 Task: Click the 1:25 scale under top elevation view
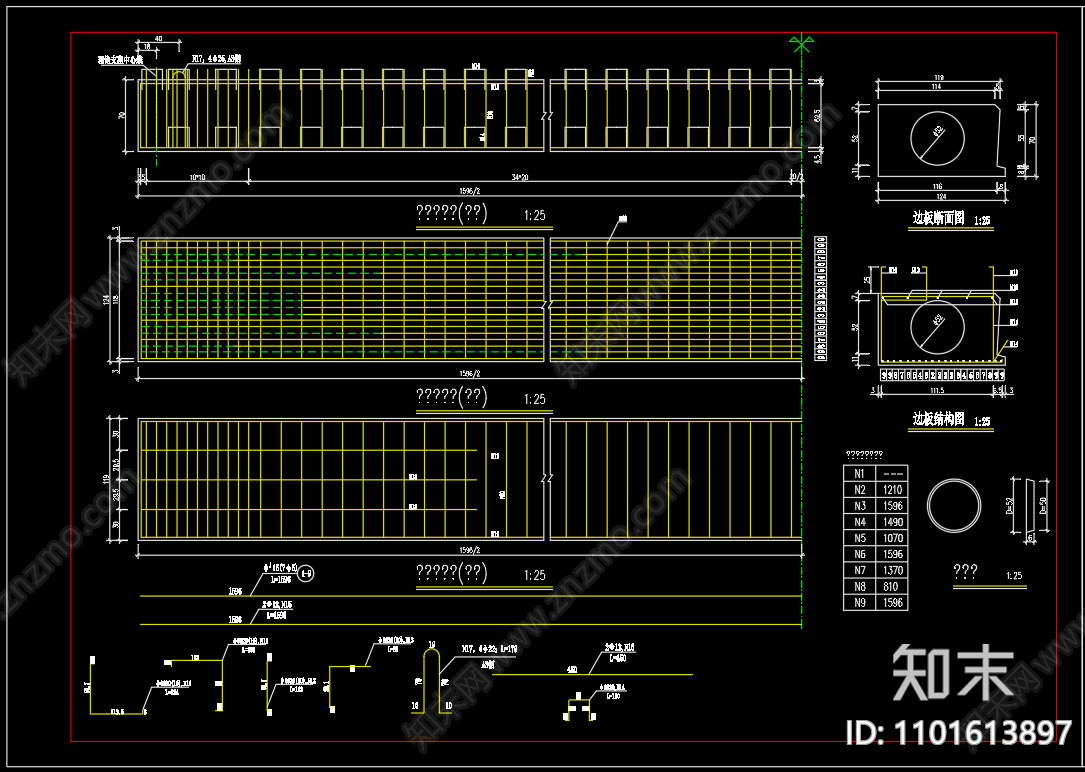point(535,216)
